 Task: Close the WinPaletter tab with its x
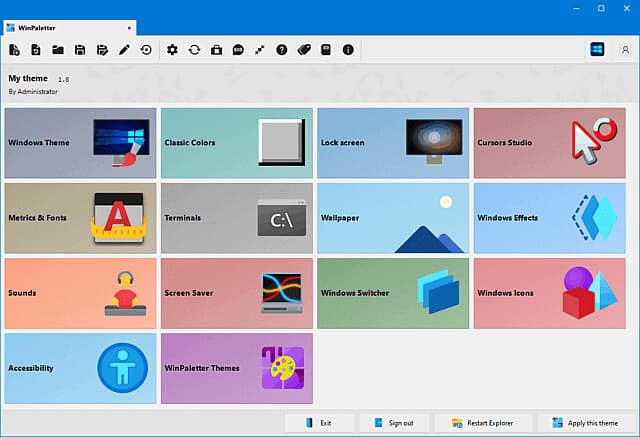[x=129, y=28]
